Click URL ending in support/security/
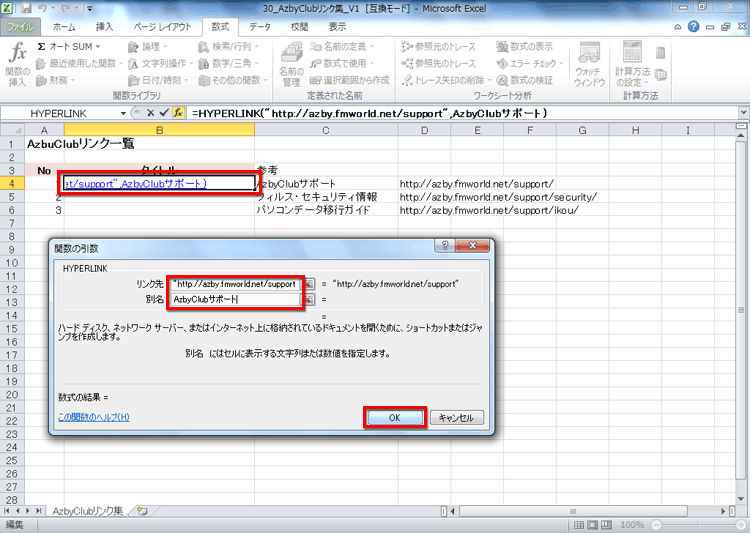750x533 pixels. pos(498,197)
